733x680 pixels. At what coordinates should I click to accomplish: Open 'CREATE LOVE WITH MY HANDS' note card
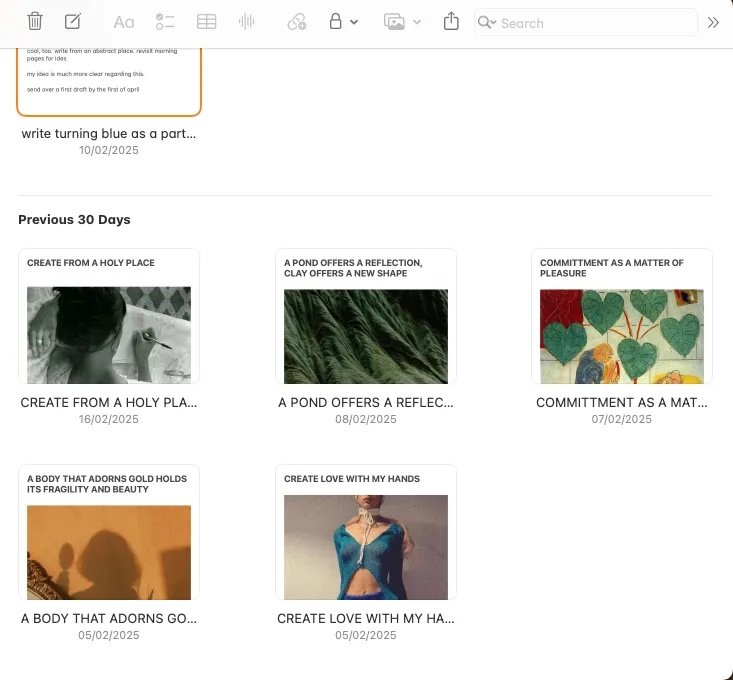click(x=366, y=532)
